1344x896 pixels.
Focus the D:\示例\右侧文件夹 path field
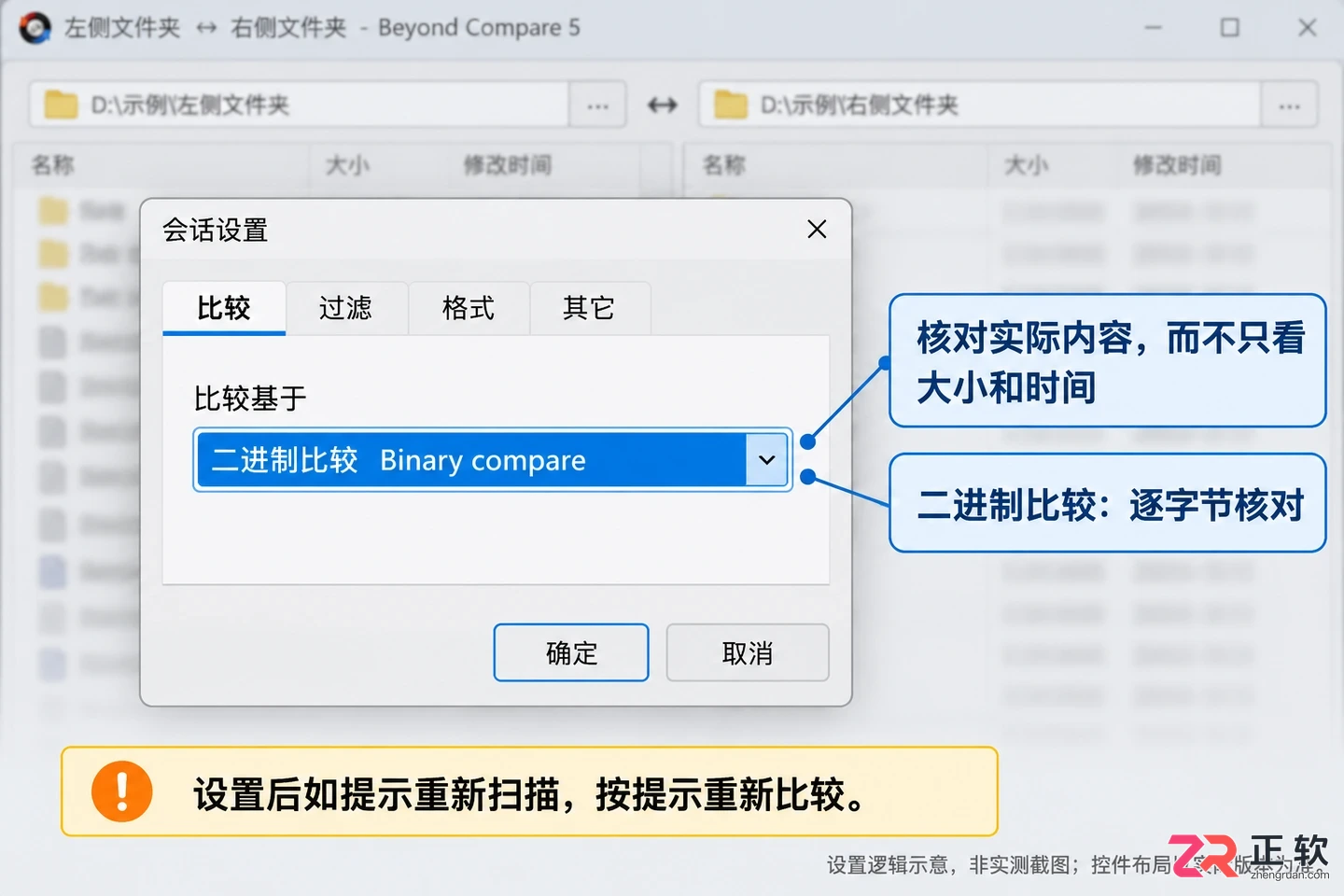tap(980, 105)
